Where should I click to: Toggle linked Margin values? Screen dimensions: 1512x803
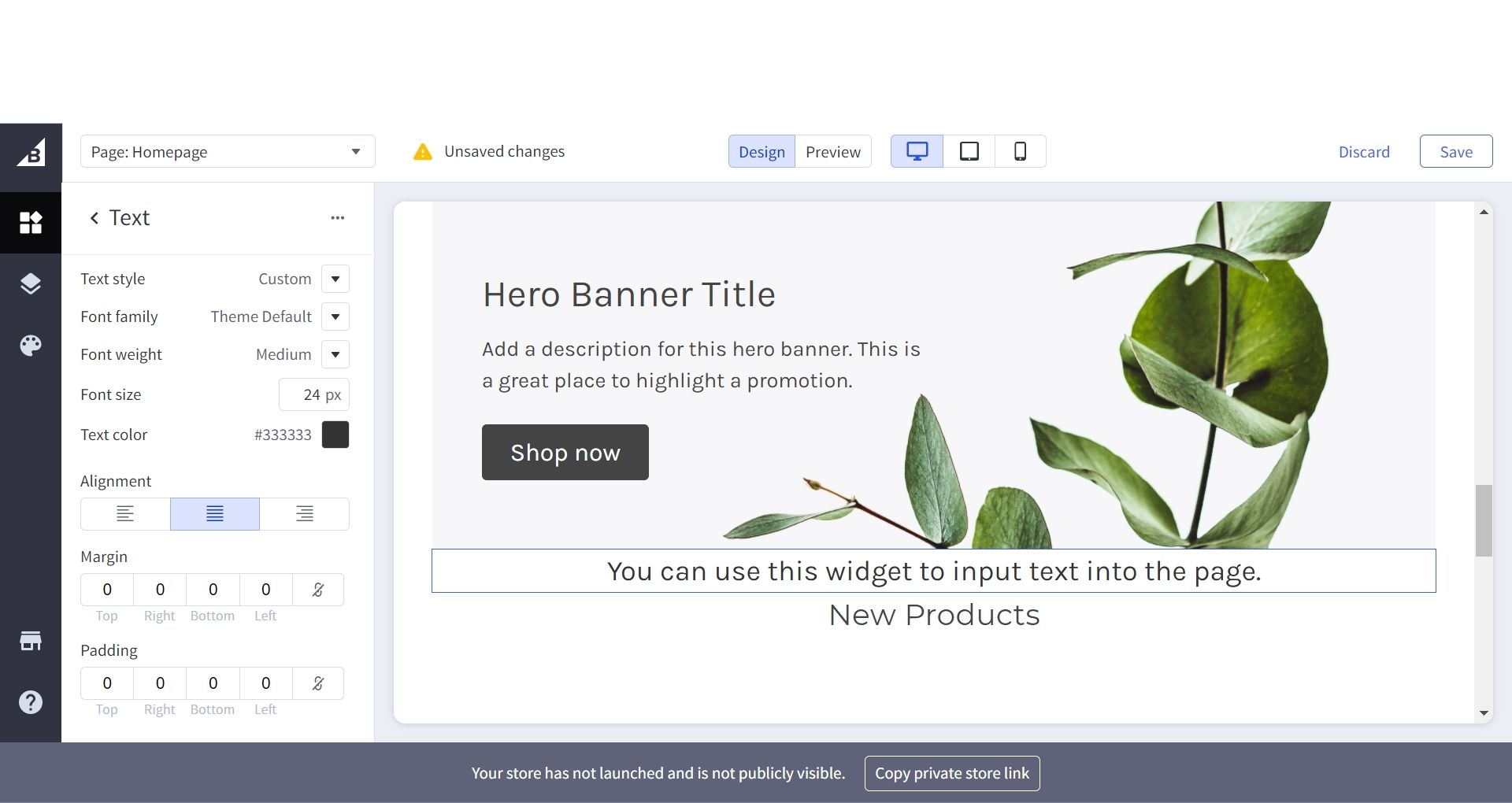coord(318,590)
